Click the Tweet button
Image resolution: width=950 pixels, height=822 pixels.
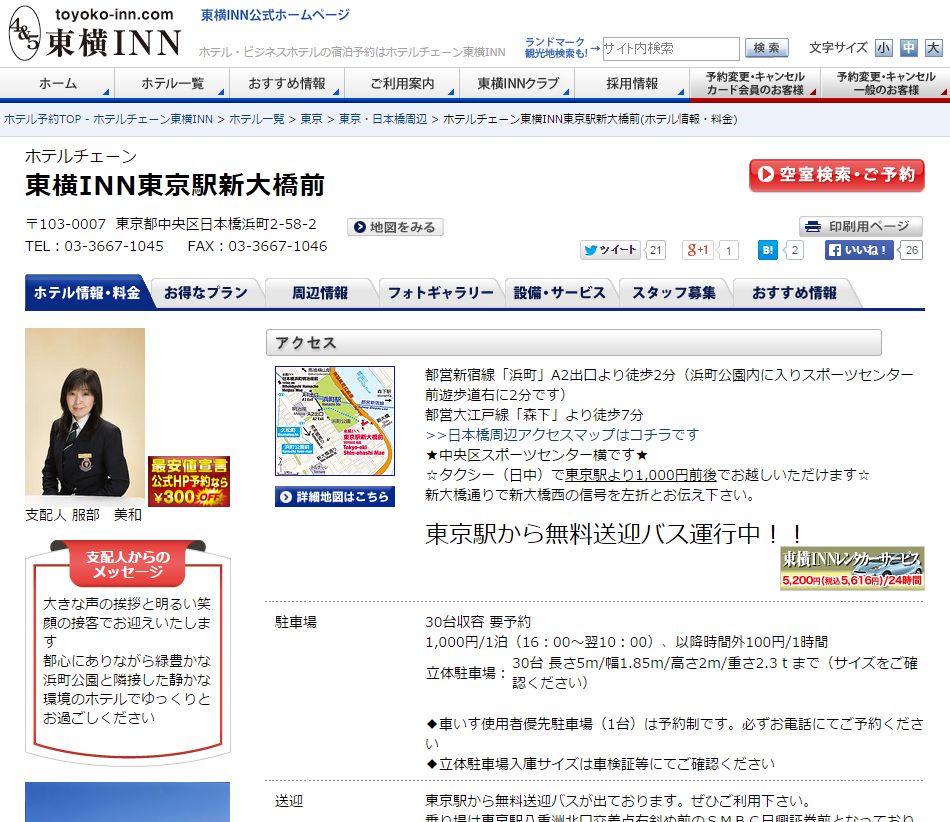(x=610, y=250)
